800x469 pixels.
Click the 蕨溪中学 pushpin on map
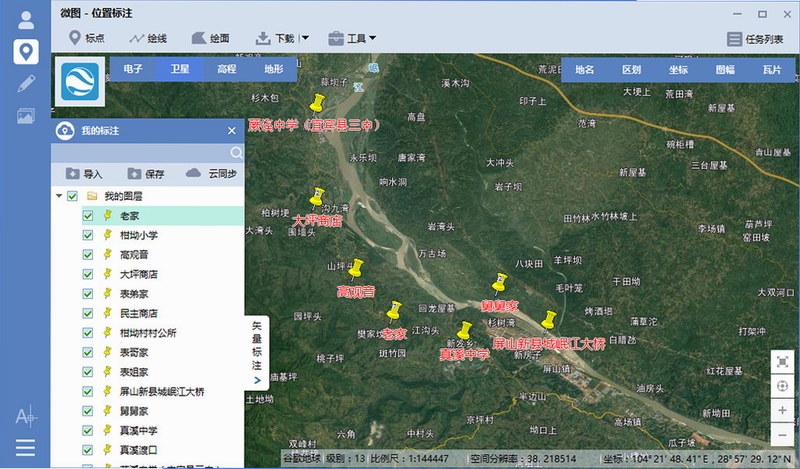(317, 104)
